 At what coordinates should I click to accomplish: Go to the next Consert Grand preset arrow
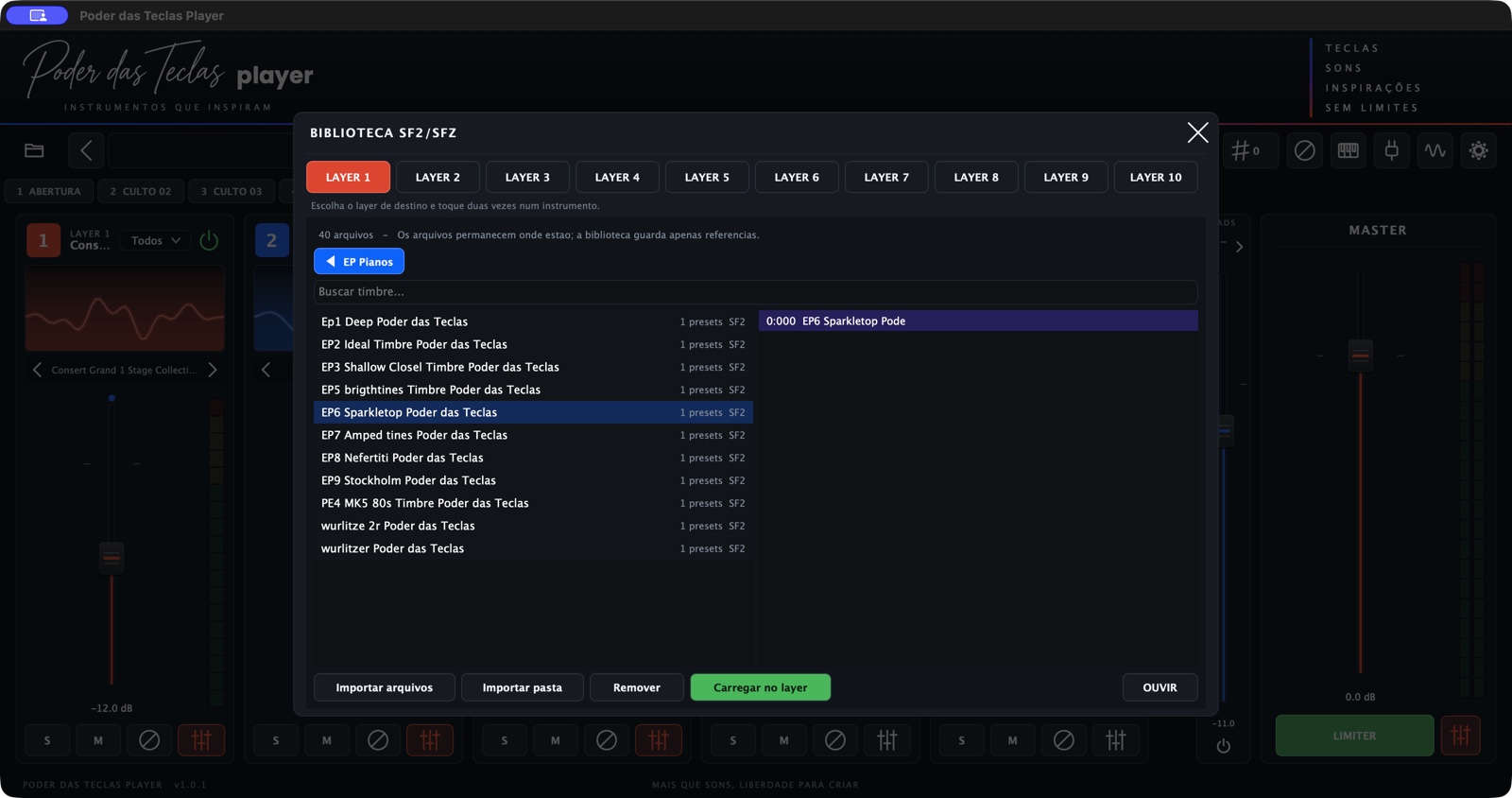(213, 370)
